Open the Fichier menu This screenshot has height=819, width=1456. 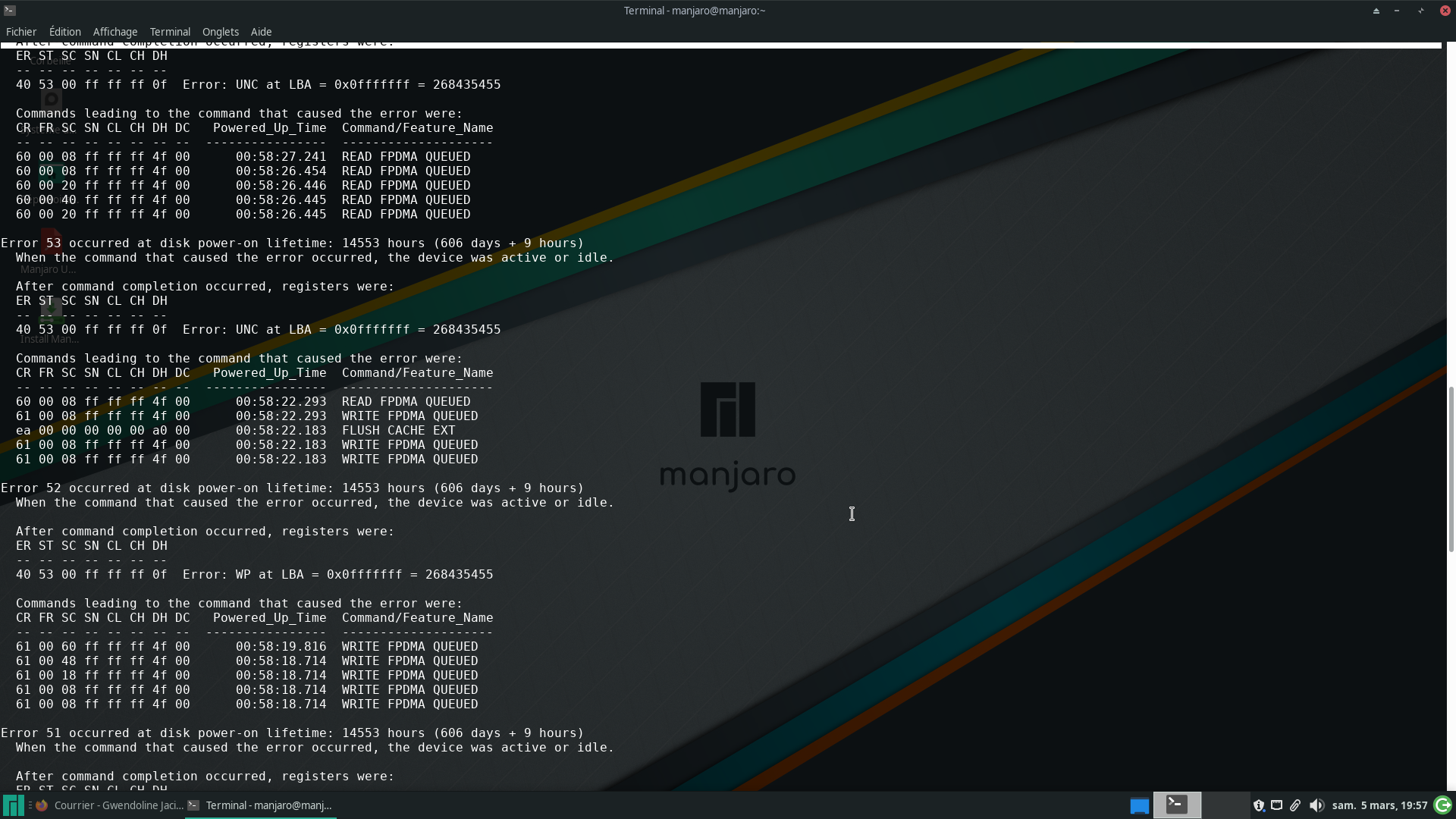21,32
